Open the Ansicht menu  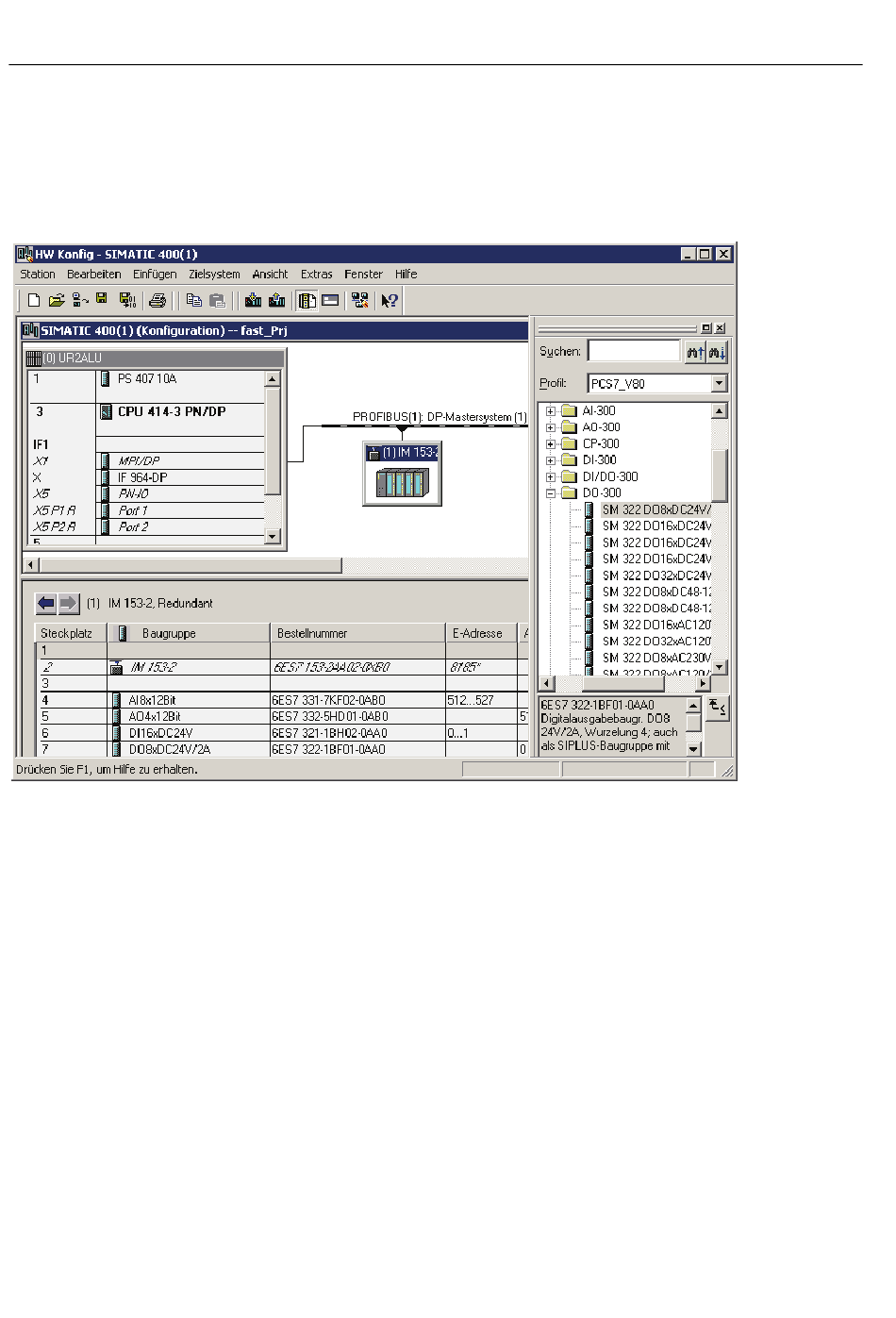pos(270,275)
